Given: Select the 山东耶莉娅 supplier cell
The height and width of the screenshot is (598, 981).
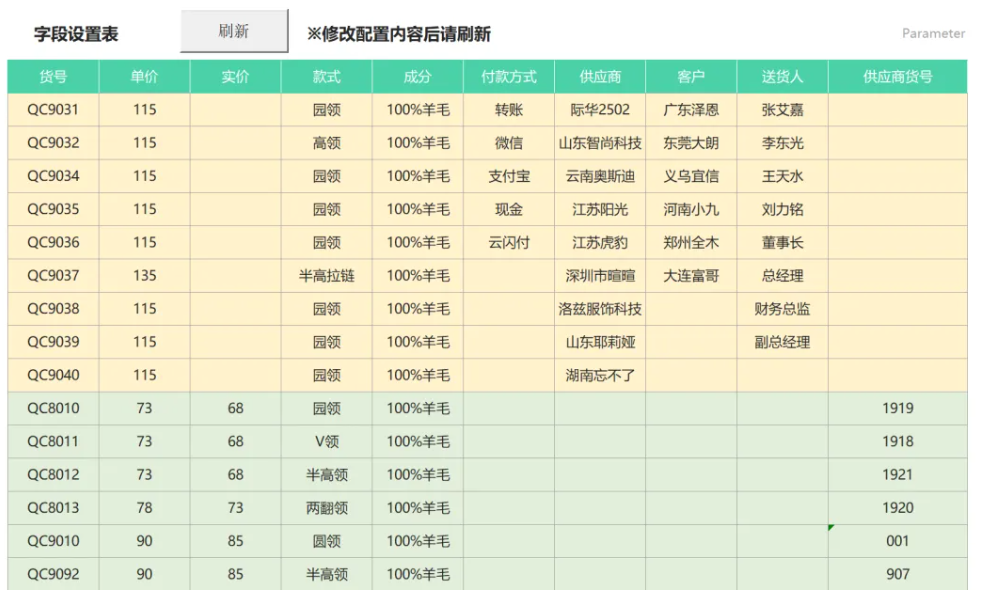Looking at the screenshot, I should [600, 342].
